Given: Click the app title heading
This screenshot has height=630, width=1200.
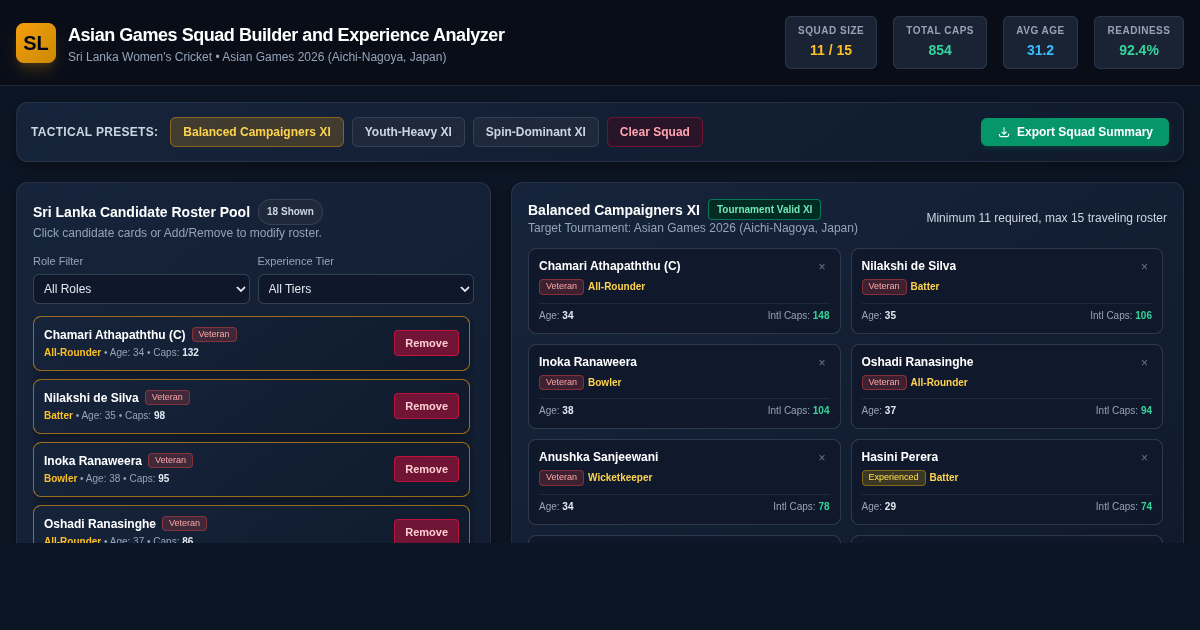Looking at the screenshot, I should coord(286,35).
